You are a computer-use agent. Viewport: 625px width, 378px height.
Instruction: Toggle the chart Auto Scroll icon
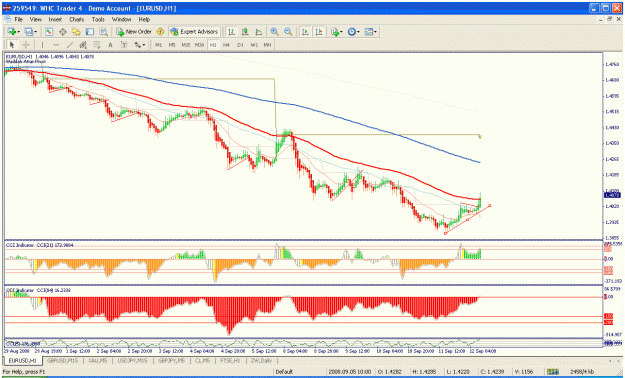[x=305, y=32]
